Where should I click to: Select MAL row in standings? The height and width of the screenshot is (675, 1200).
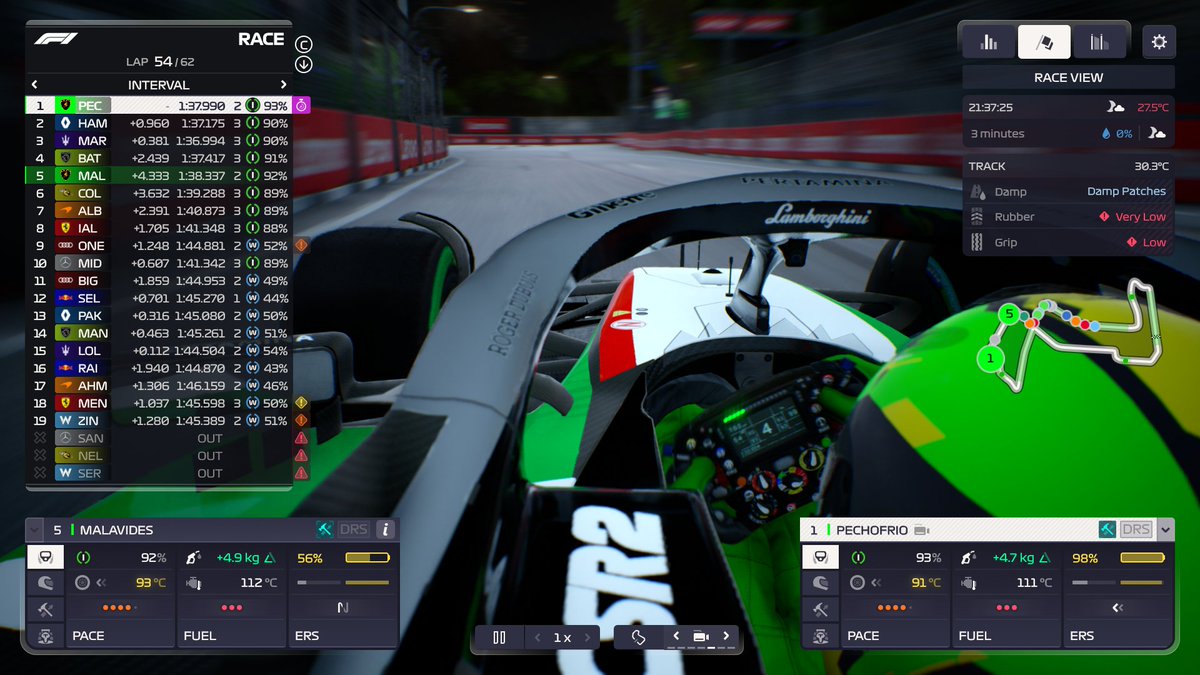point(159,175)
